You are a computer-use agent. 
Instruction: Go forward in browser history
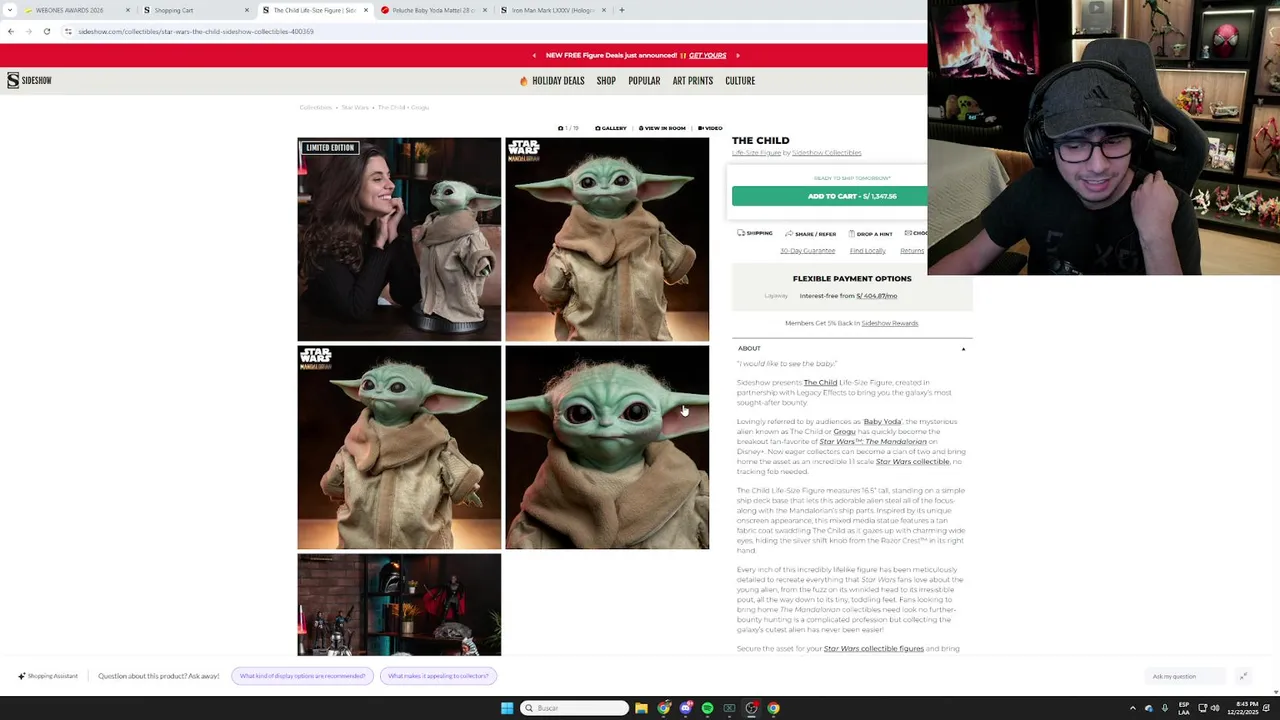pyautogui.click(x=28, y=31)
